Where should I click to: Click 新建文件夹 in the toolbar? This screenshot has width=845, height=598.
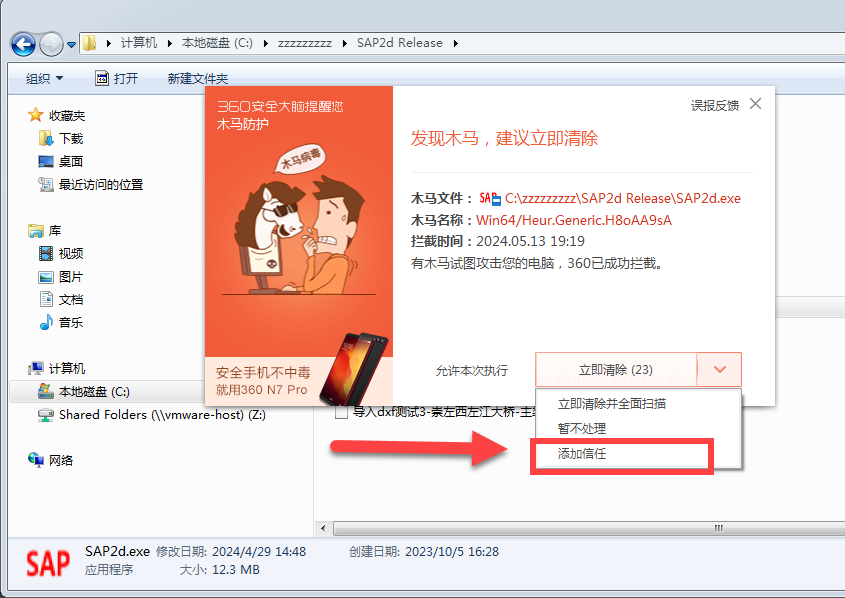coord(198,79)
